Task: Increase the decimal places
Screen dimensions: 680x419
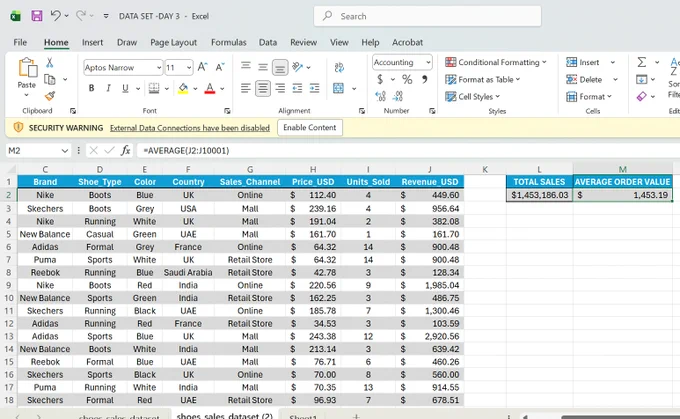Action: click(380, 96)
